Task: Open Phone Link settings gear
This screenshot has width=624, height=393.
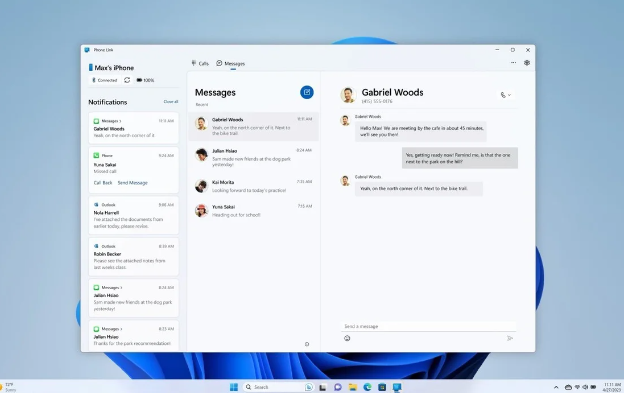Action: (x=527, y=63)
